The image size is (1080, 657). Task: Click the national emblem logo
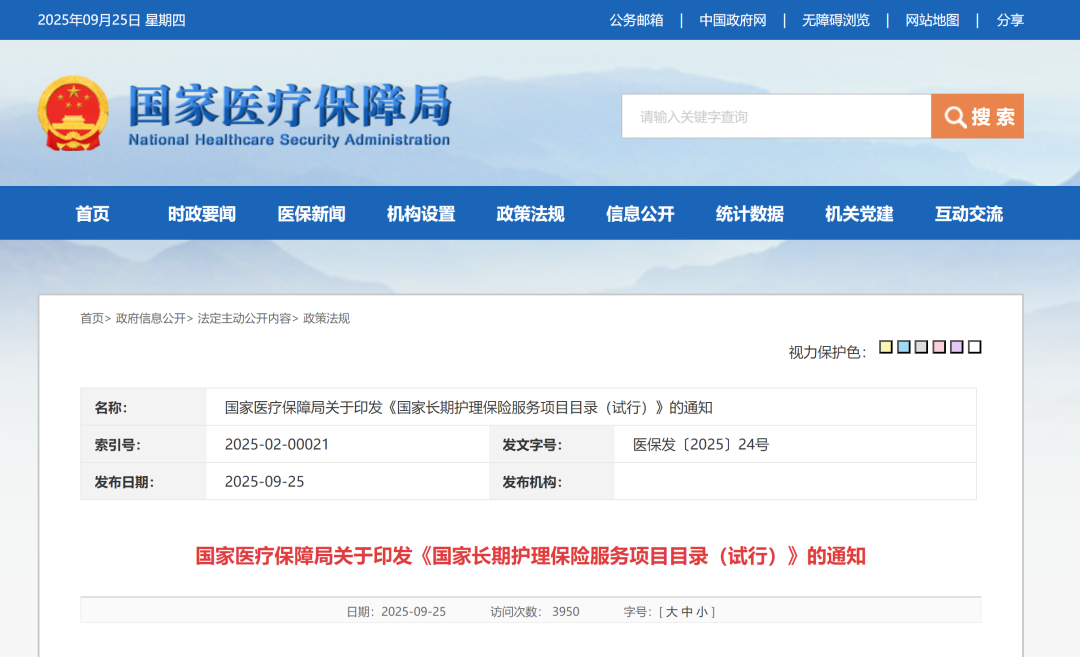click(x=73, y=114)
